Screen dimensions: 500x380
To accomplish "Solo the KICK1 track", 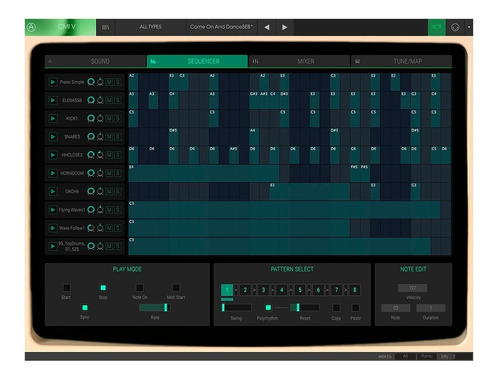I will pos(117,118).
